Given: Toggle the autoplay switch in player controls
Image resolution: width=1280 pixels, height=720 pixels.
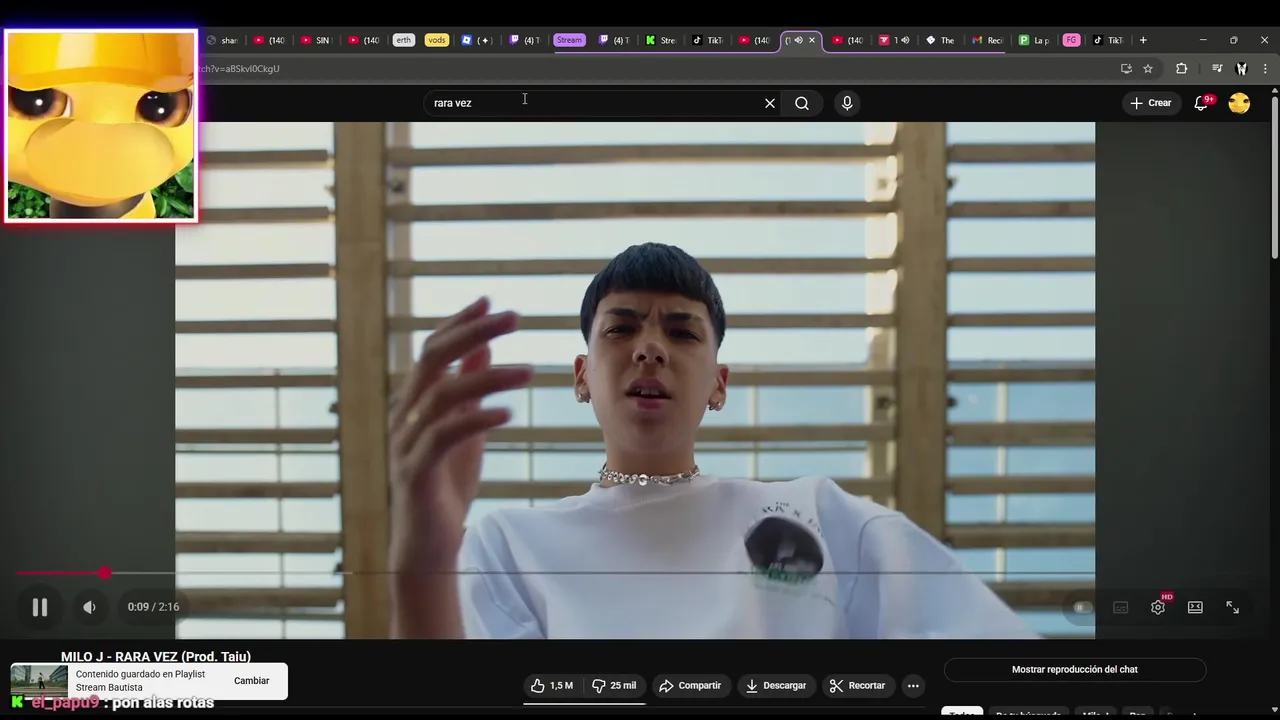Looking at the screenshot, I should click(1081, 607).
